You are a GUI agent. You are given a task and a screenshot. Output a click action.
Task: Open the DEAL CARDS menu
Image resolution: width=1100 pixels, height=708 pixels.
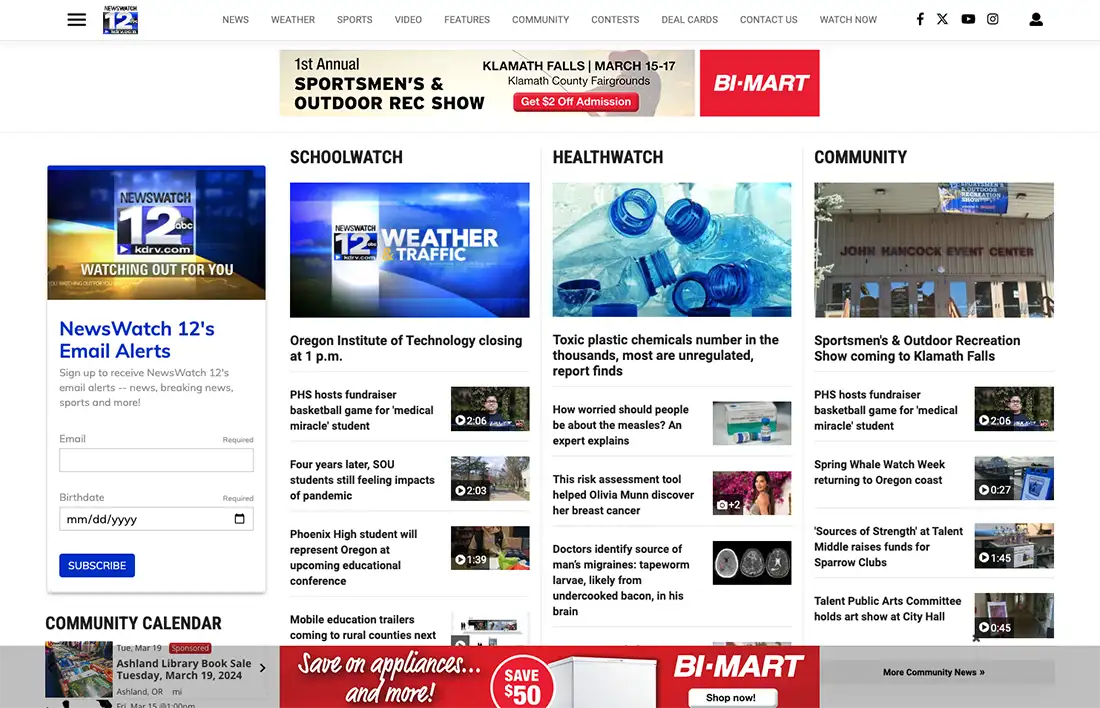coord(690,20)
